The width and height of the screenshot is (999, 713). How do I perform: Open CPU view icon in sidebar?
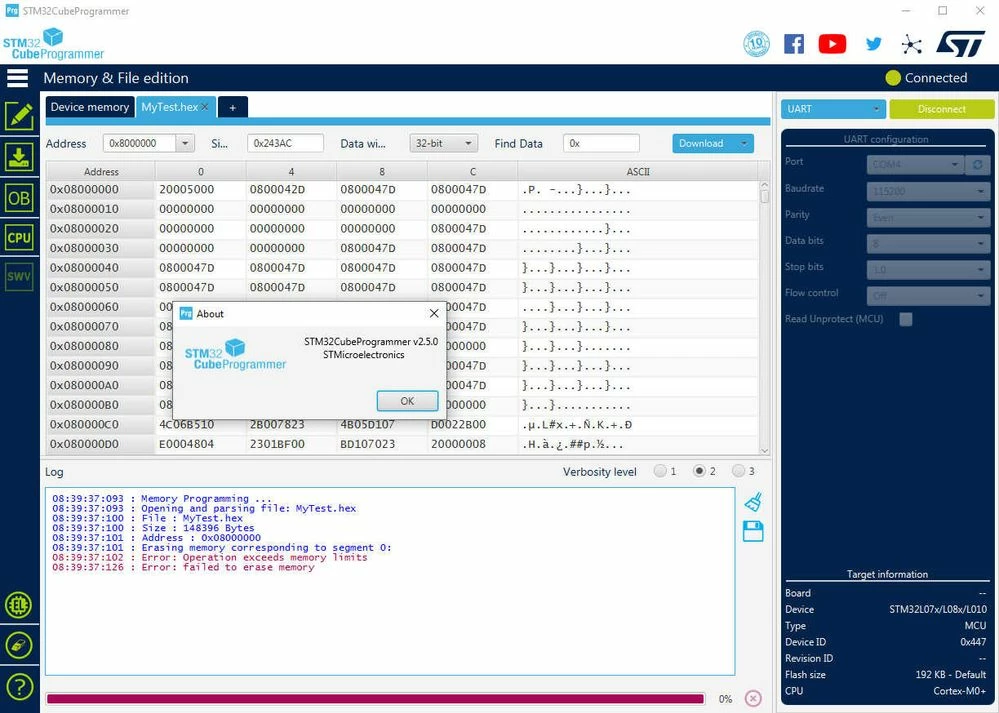19,238
